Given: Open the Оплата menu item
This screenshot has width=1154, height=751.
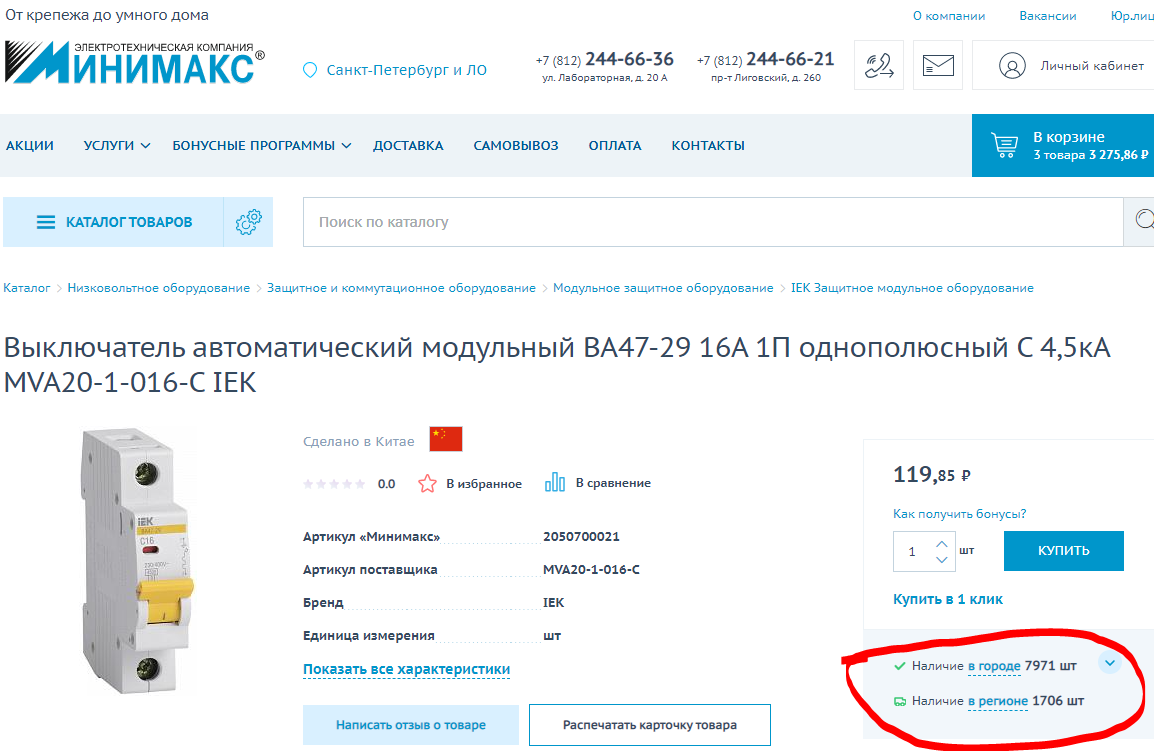Looking at the screenshot, I should coord(615,146).
